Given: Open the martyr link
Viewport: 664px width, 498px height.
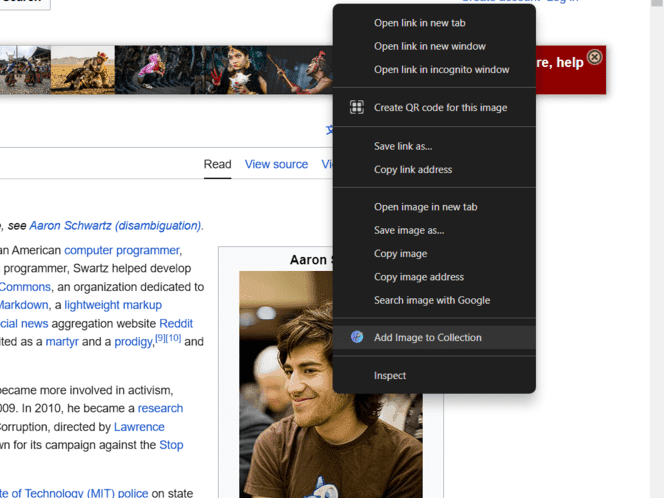Looking at the screenshot, I should (x=62, y=342).
